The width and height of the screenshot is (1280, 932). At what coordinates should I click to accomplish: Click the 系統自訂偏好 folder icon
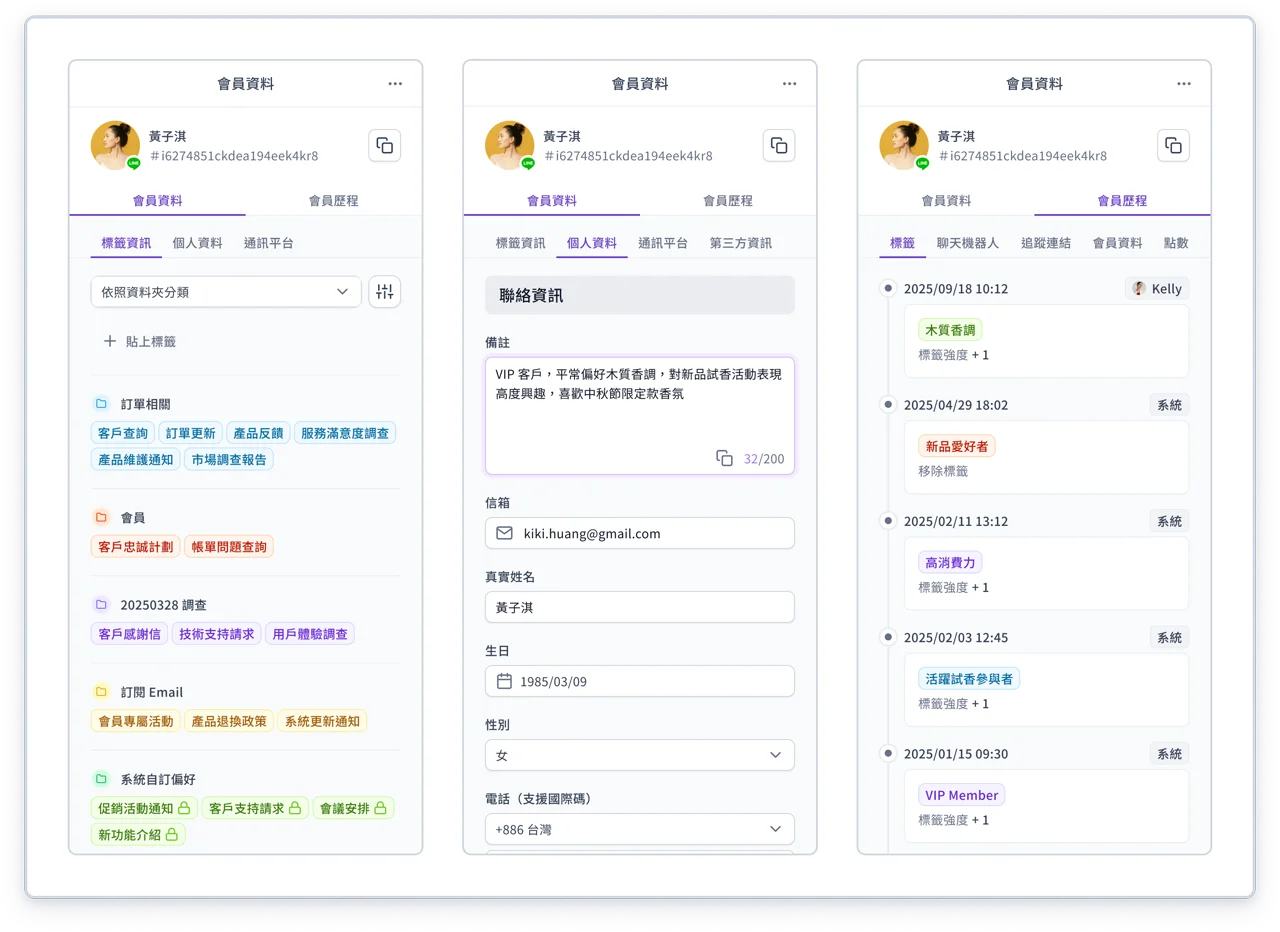click(x=101, y=778)
